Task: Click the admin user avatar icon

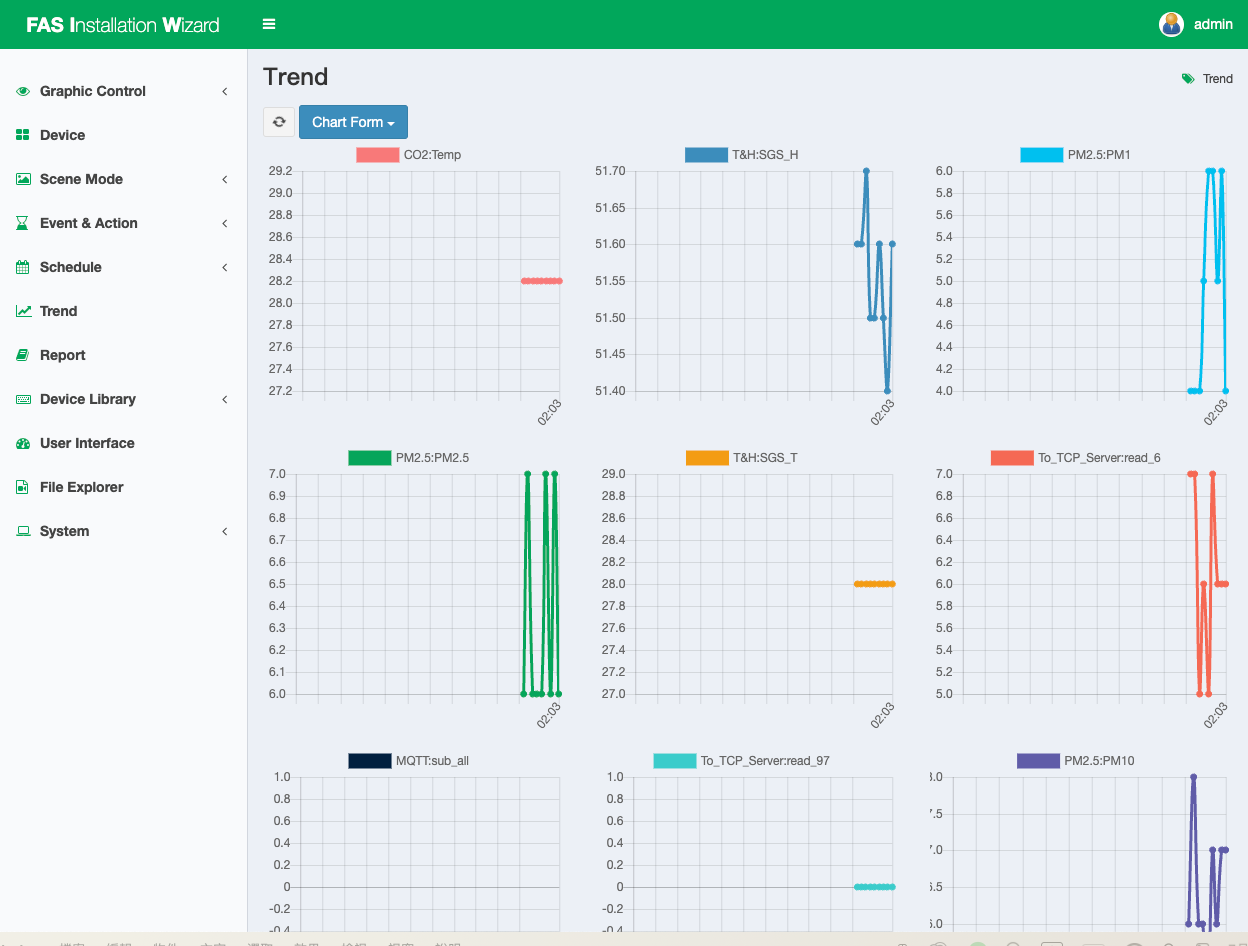Action: (1171, 24)
